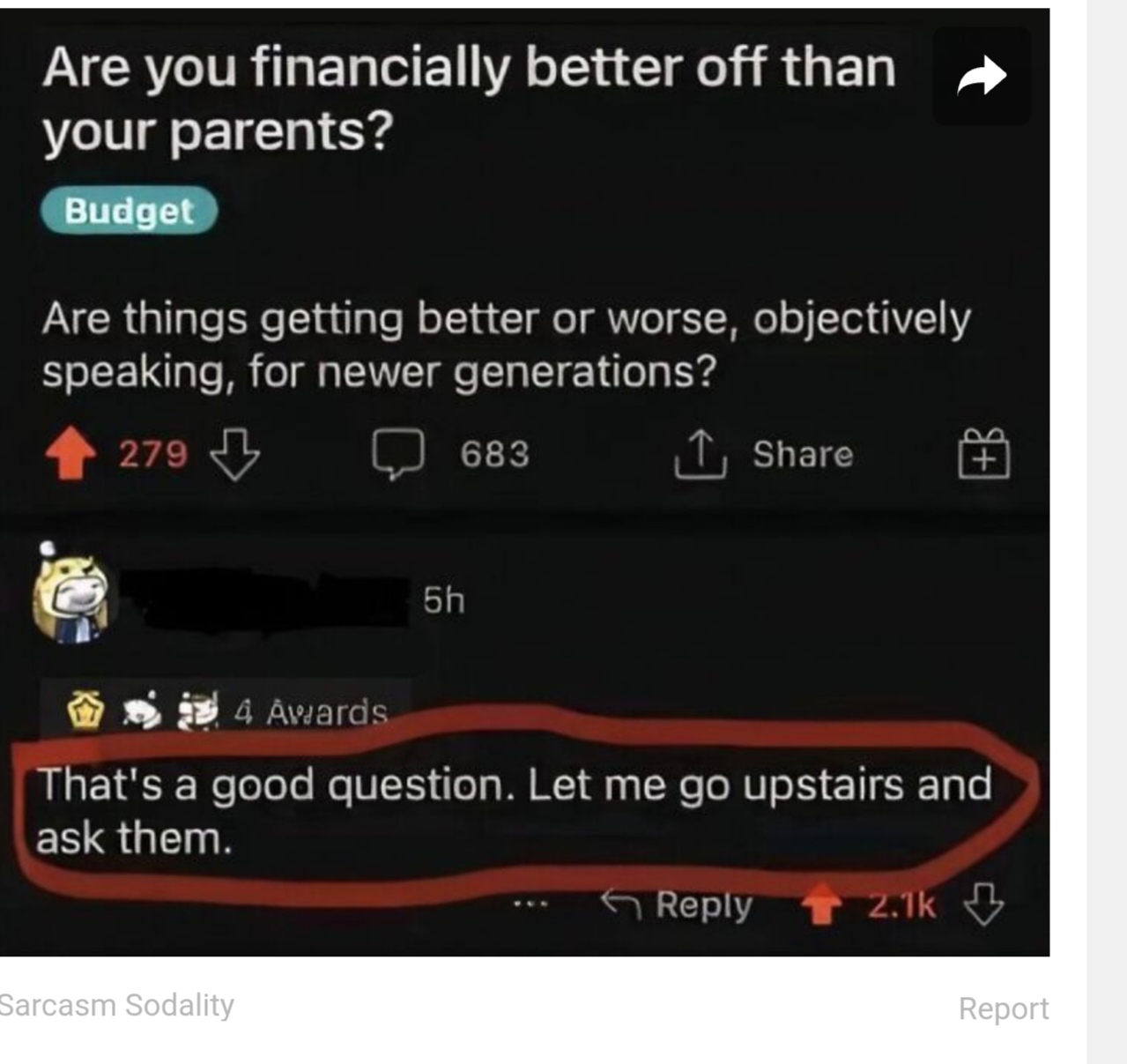Open the three-dot comment options menu
Viewport: 1127px width, 1064px height.
click(x=531, y=904)
